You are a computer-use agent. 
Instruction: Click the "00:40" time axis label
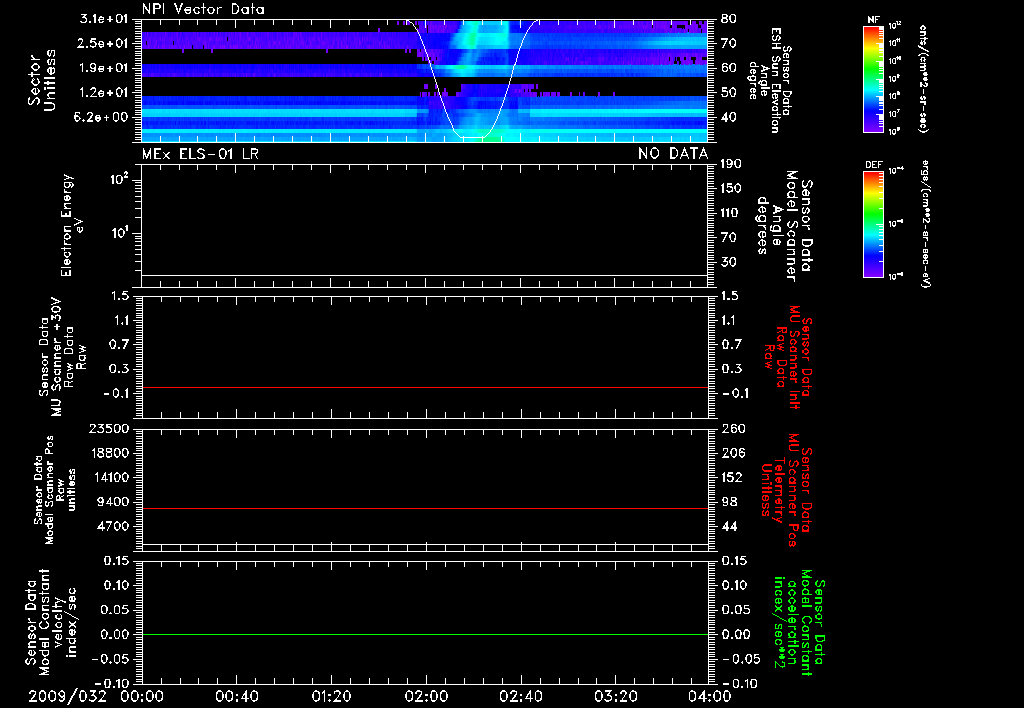(236, 696)
